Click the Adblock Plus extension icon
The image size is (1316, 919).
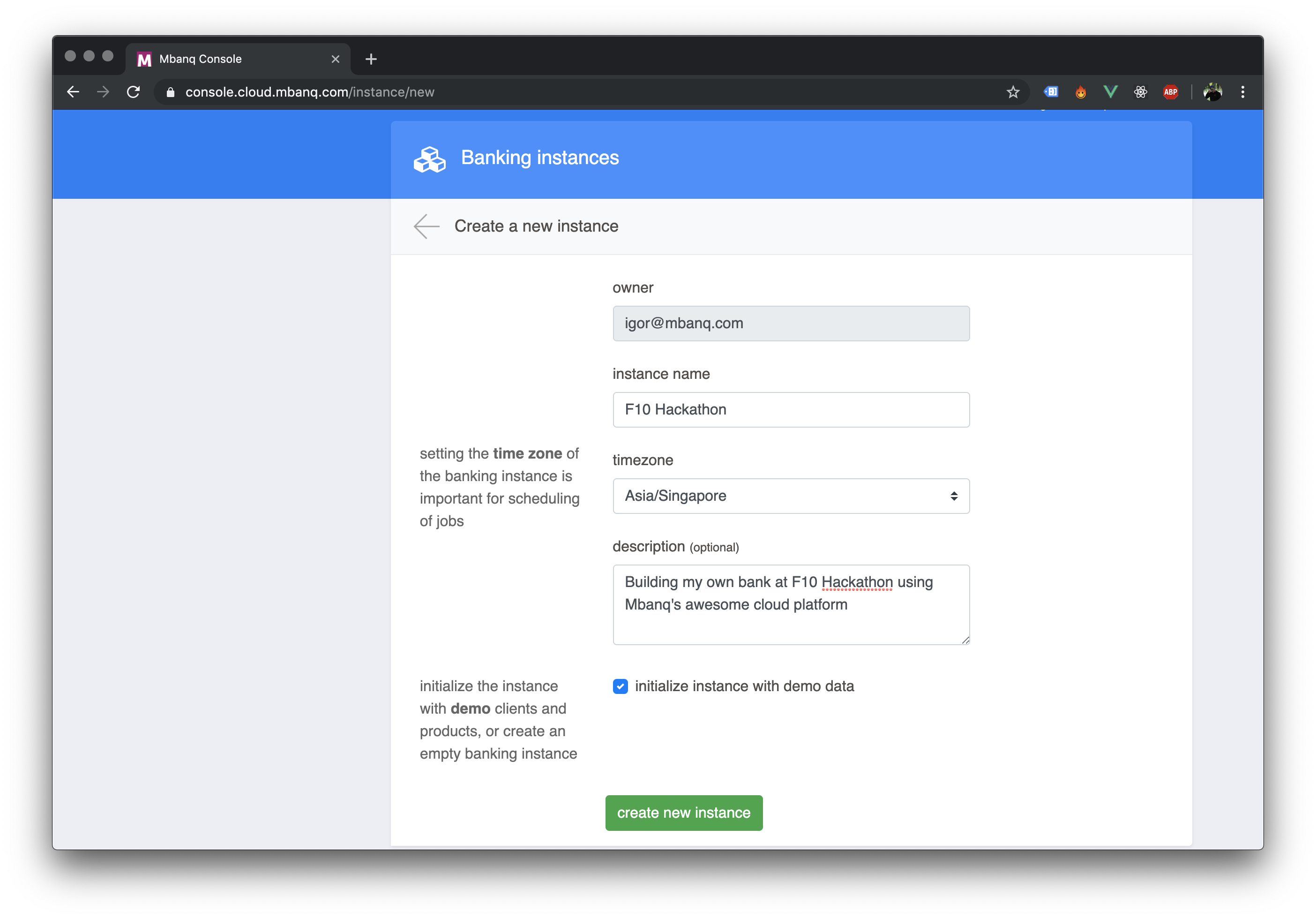1170,92
